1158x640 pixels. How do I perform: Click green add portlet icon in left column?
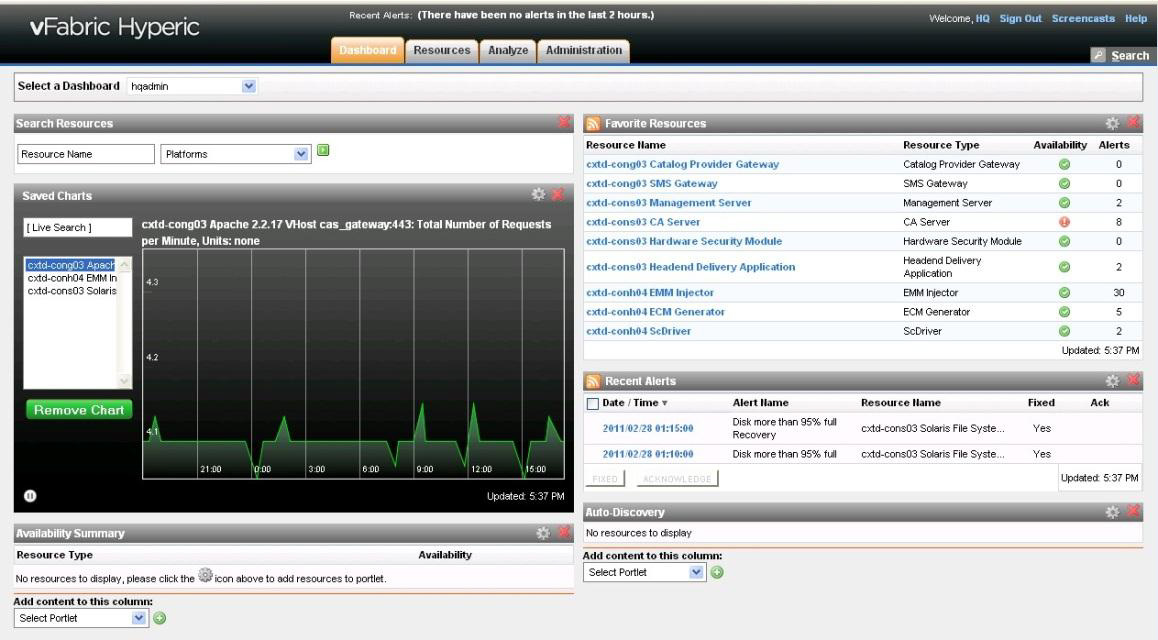160,618
